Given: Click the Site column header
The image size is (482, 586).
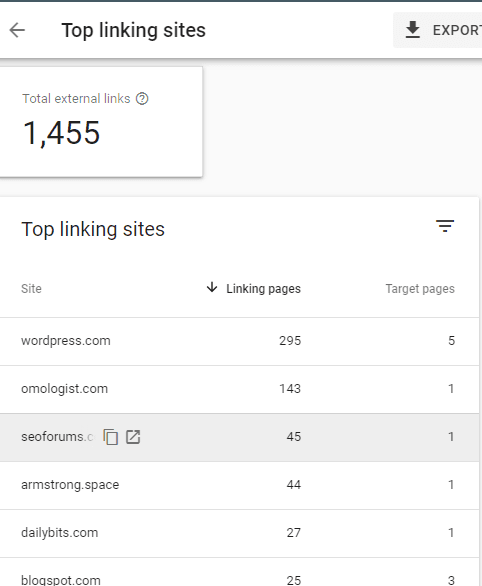Looking at the screenshot, I should coord(31,289).
